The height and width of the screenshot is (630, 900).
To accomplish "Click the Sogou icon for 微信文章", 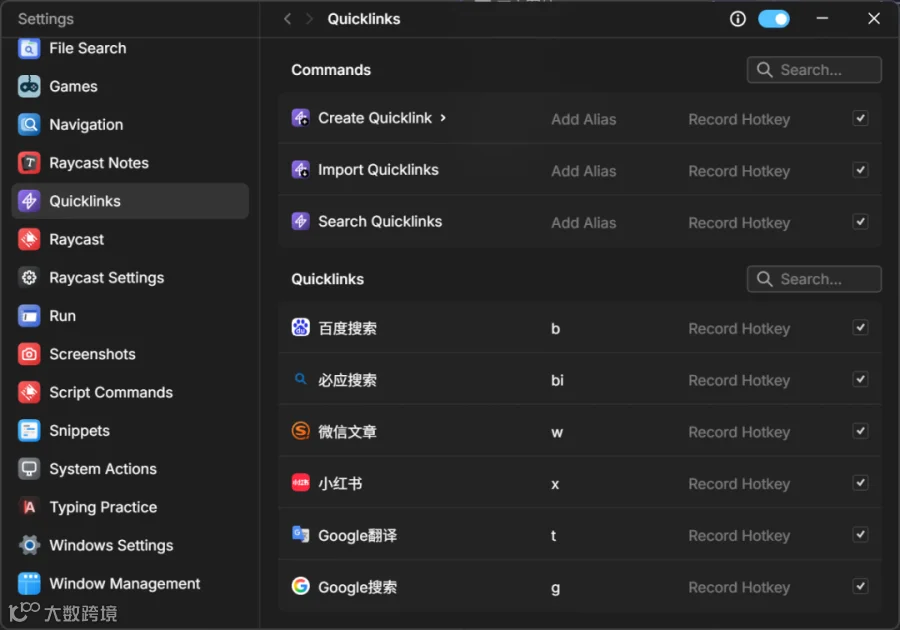I will [301, 431].
